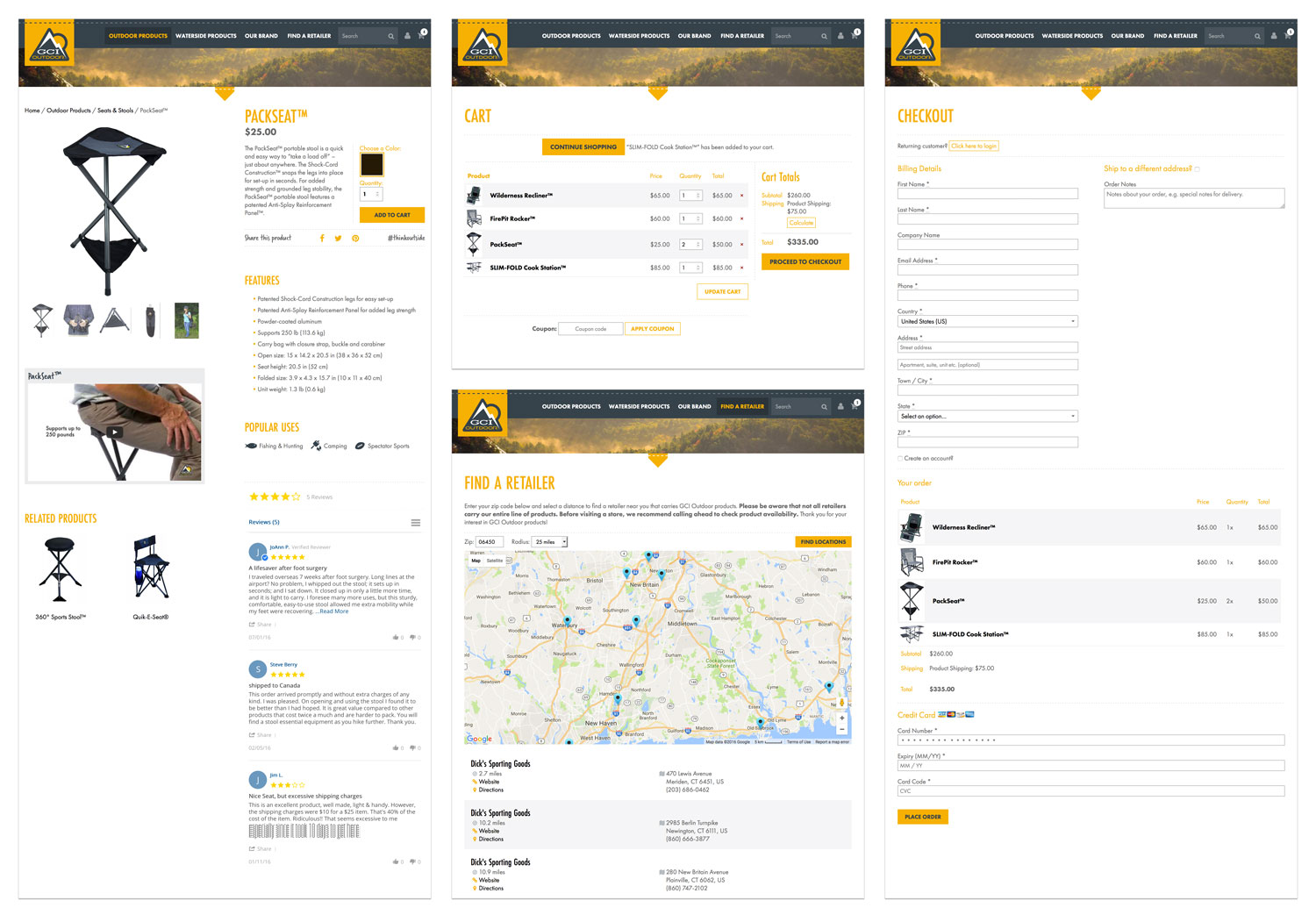Remove Wilderness Recliner from the cart

pyautogui.click(x=741, y=196)
